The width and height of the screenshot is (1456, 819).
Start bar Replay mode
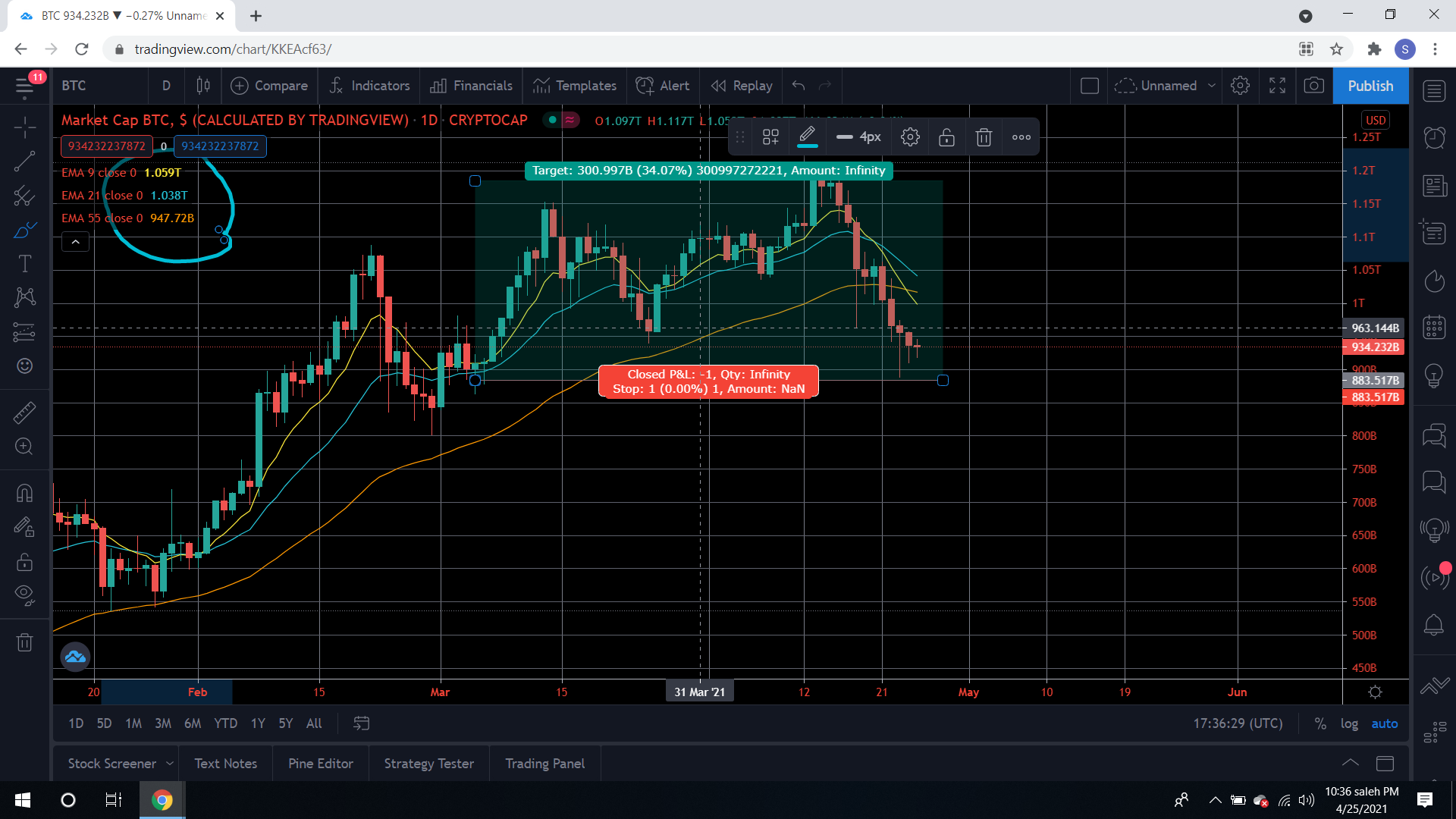tap(742, 86)
